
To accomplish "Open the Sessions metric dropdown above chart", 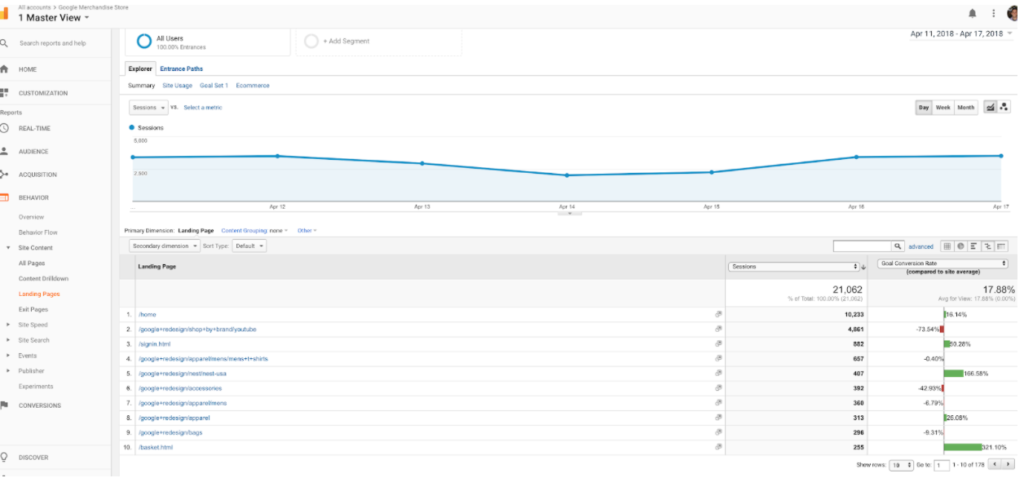I will coord(148,107).
